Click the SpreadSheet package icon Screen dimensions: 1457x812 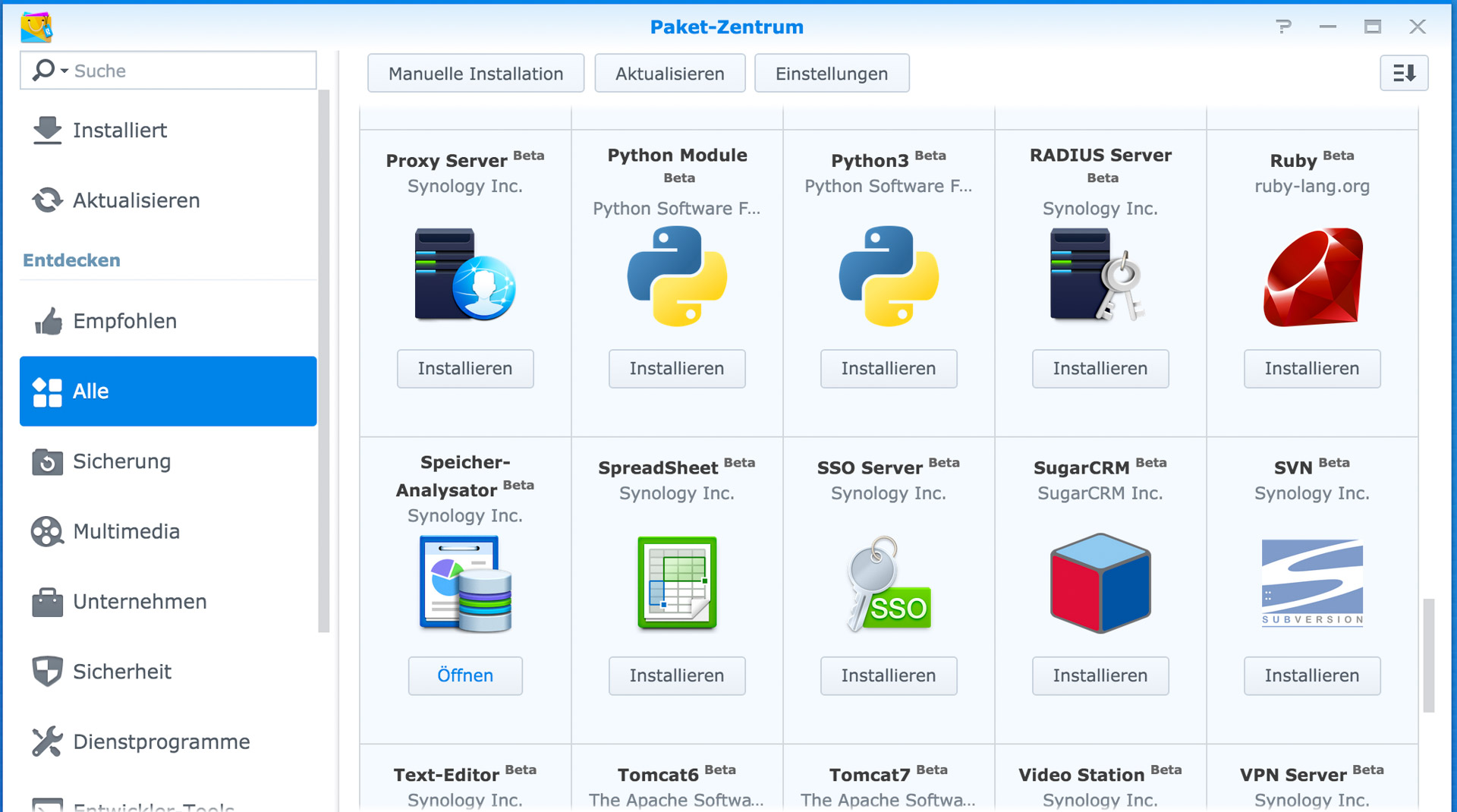click(x=677, y=583)
